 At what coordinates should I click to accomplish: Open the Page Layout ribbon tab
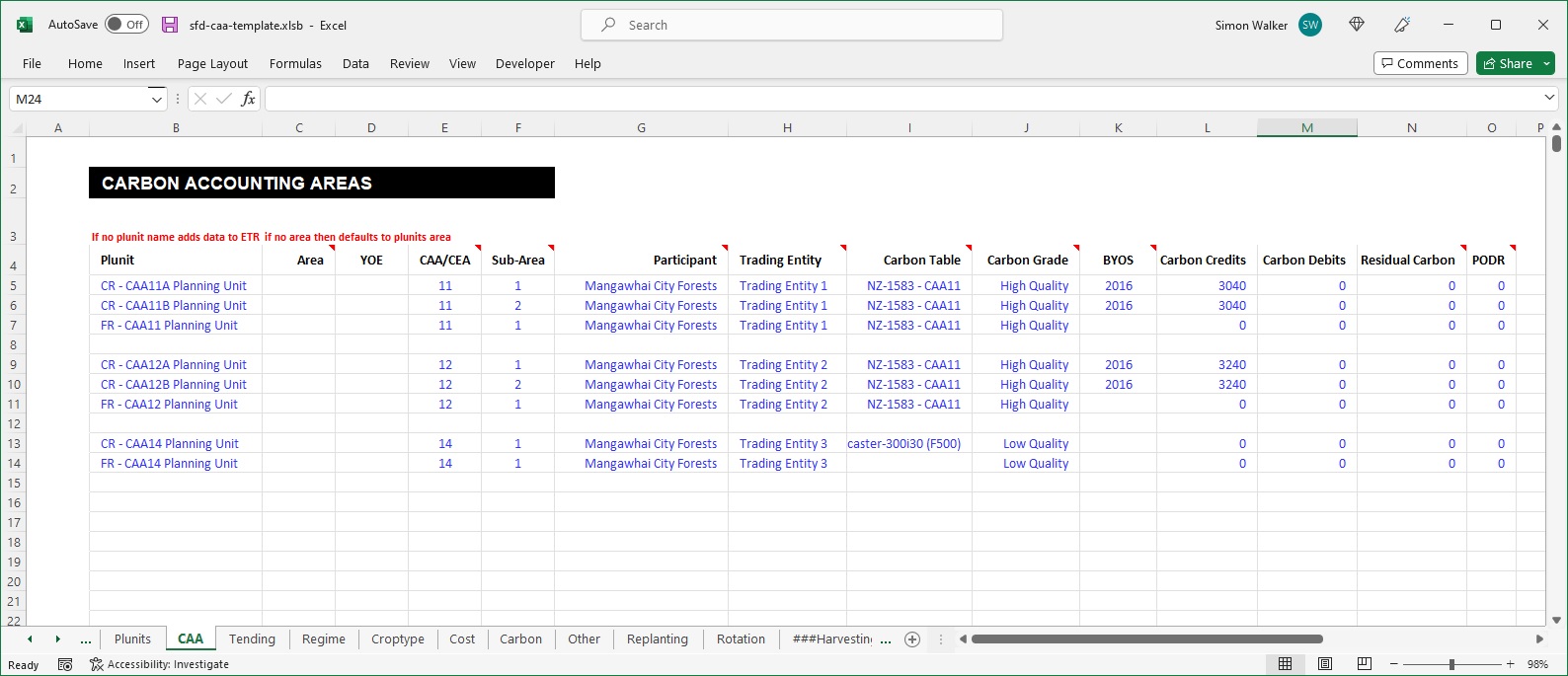coord(212,63)
